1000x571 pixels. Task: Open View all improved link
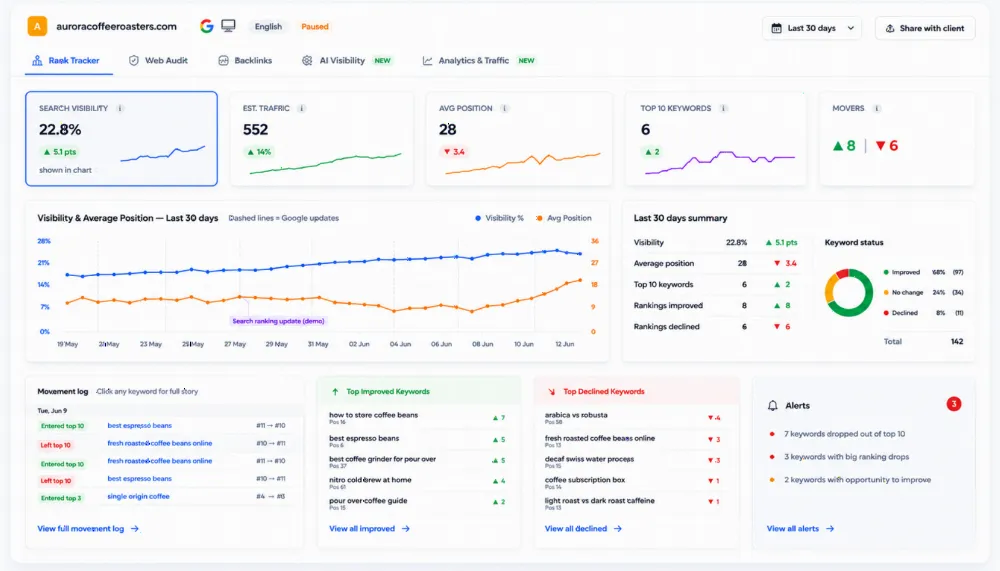[369, 528]
